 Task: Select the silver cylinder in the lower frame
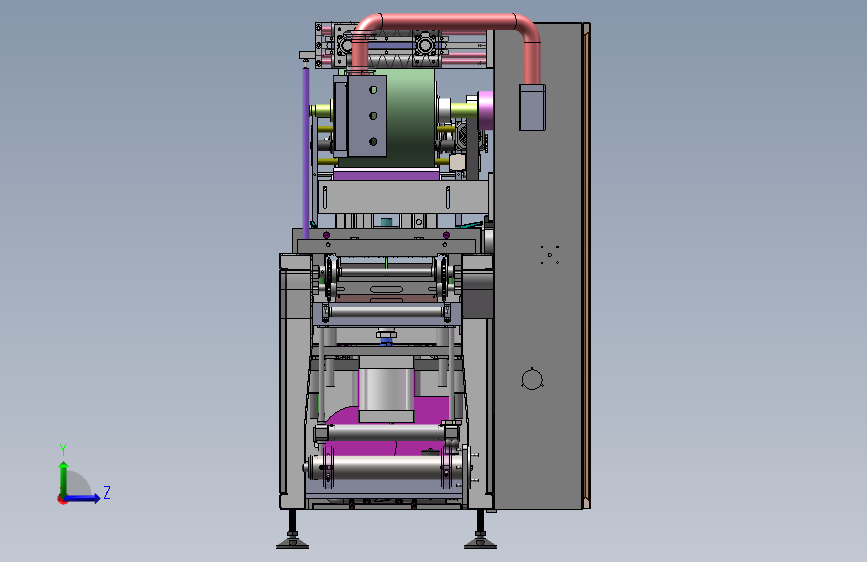tap(386, 389)
